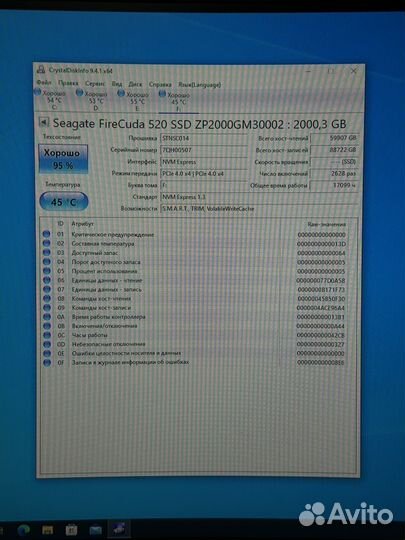
Task: Click total host reads value 59907 GB
Action: pyautogui.click(x=334, y=138)
